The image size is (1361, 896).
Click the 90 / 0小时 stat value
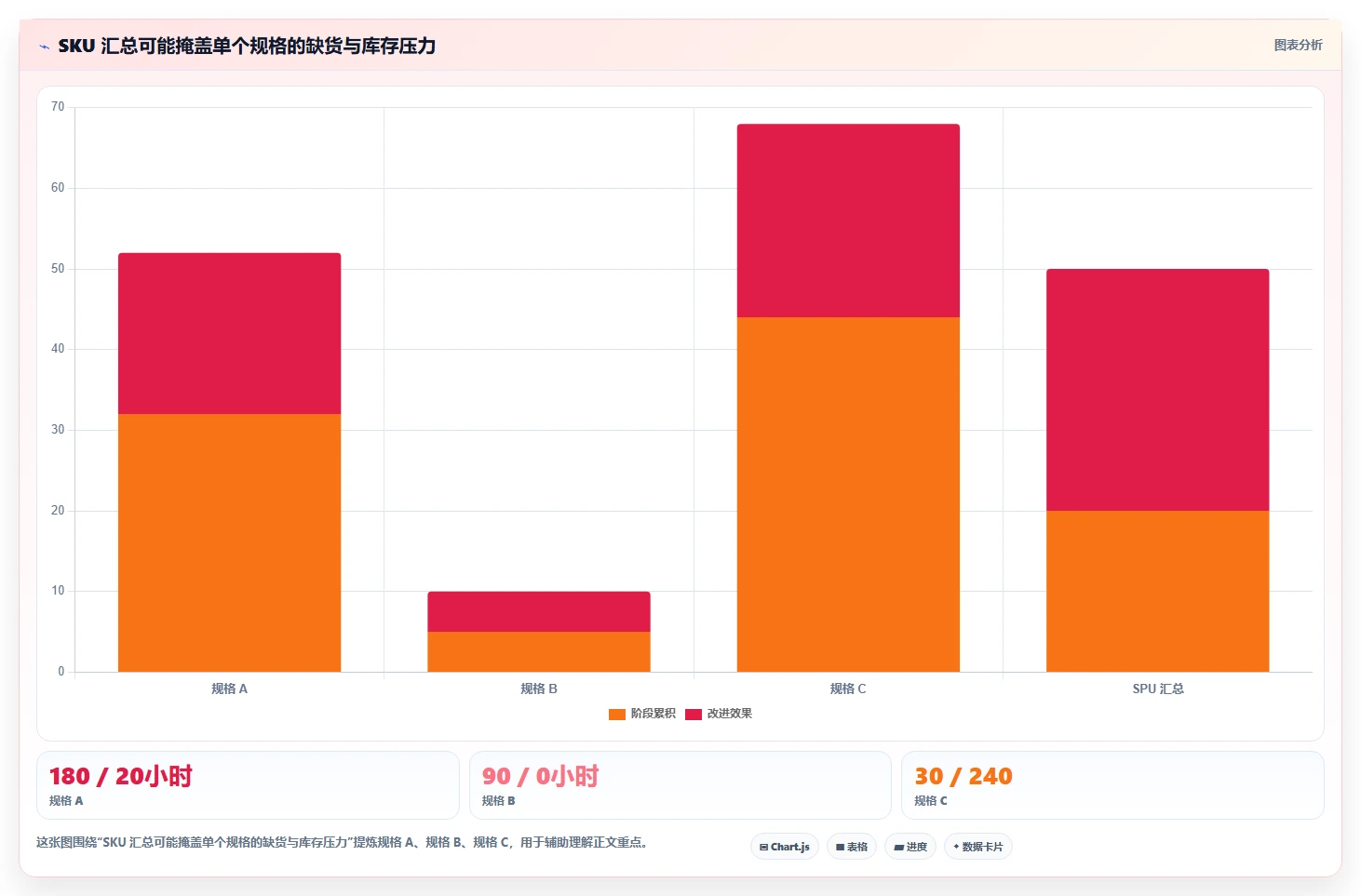coord(540,776)
